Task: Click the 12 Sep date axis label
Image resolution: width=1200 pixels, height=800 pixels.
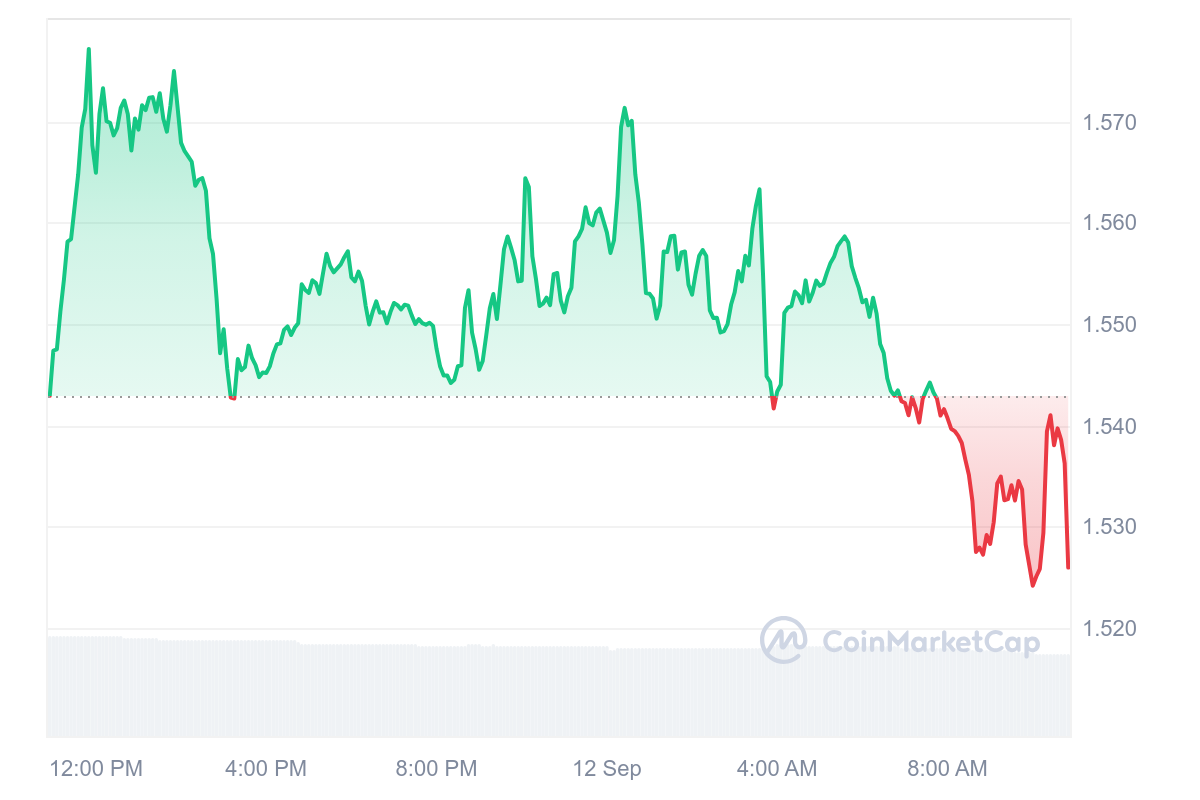Action: (x=607, y=769)
